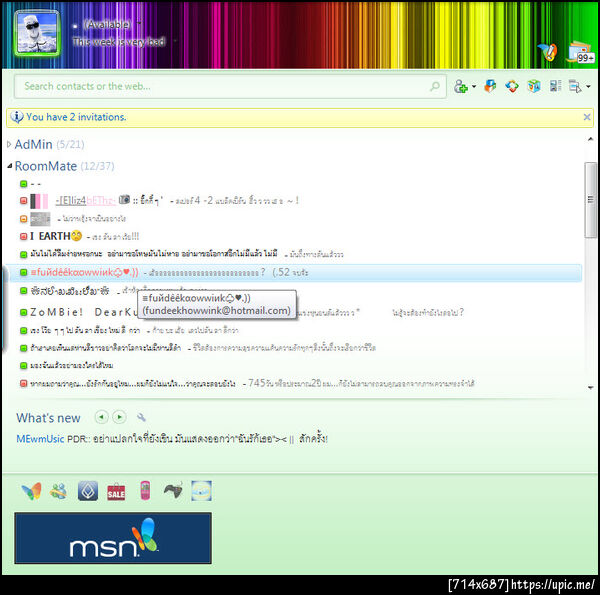This screenshot has height=595, width=600.
Task: Click online status icon beside fuиdêêkαowwiиk
Action: [23, 272]
